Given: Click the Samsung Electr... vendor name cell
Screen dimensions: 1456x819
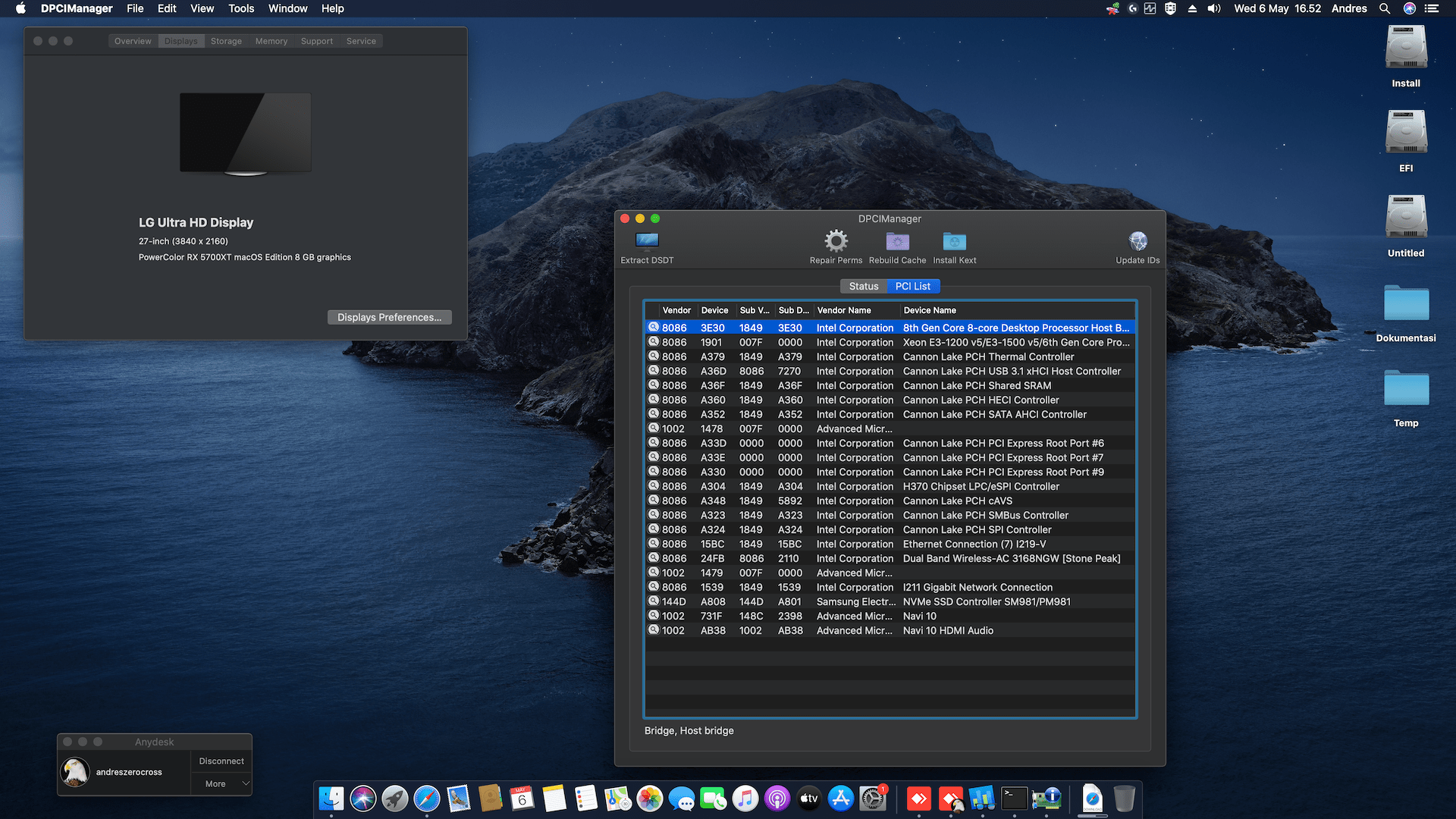Looking at the screenshot, I should [x=855, y=601].
